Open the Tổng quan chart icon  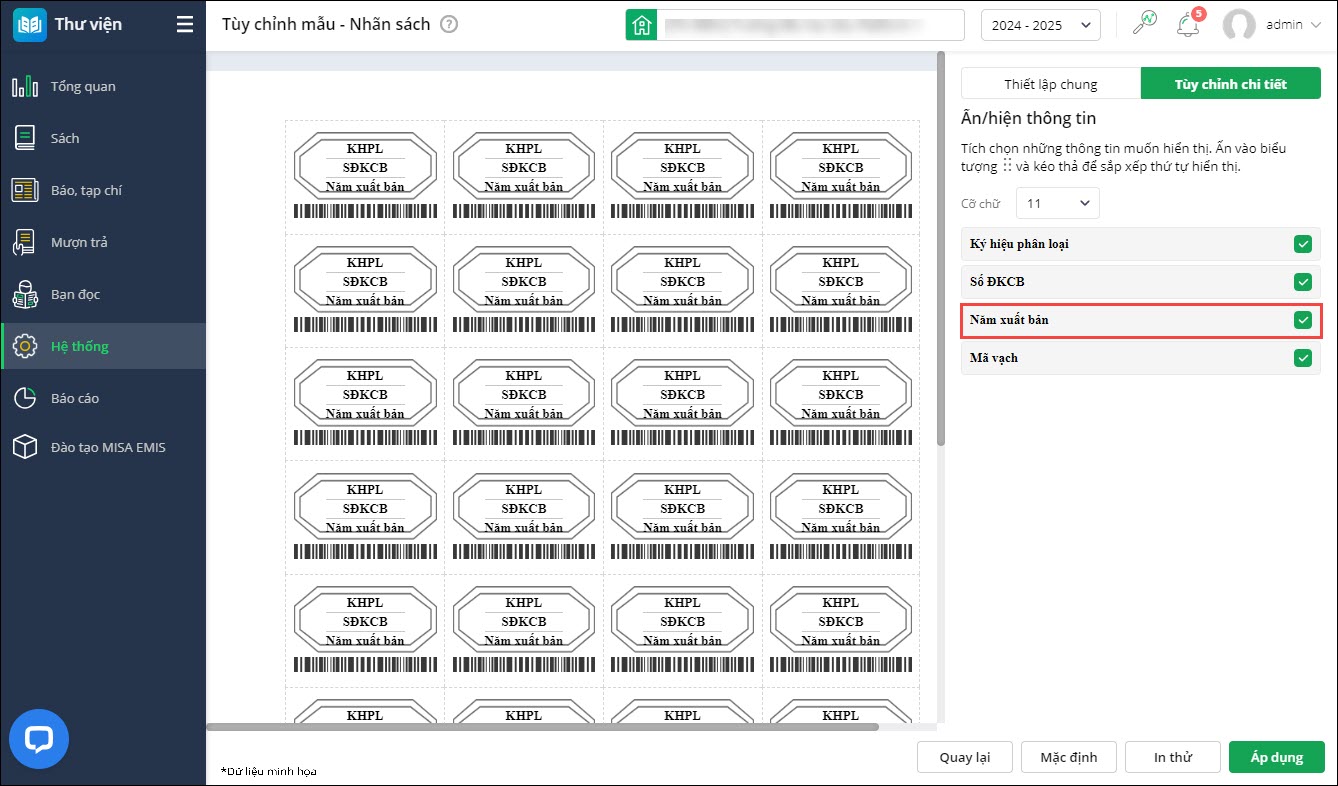[x=25, y=86]
